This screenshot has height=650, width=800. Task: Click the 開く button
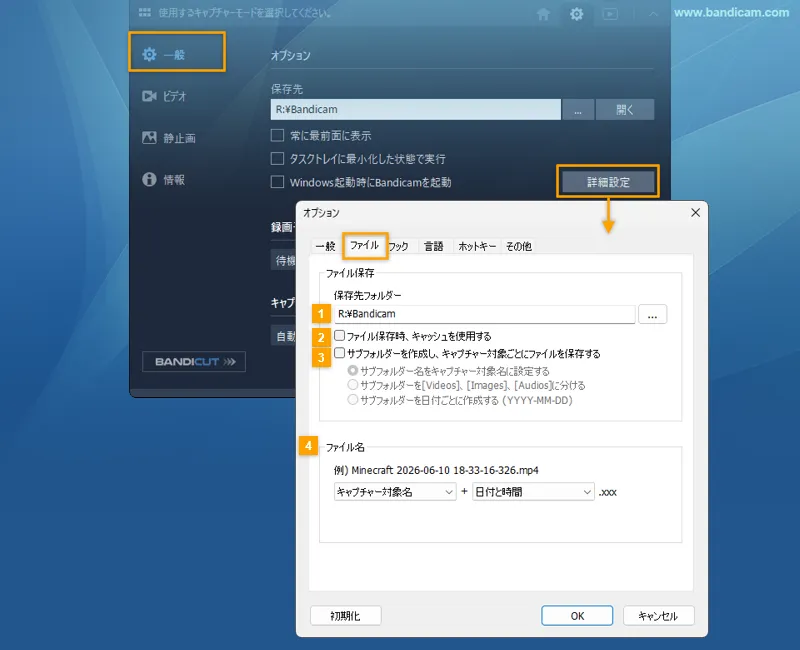[x=625, y=110]
